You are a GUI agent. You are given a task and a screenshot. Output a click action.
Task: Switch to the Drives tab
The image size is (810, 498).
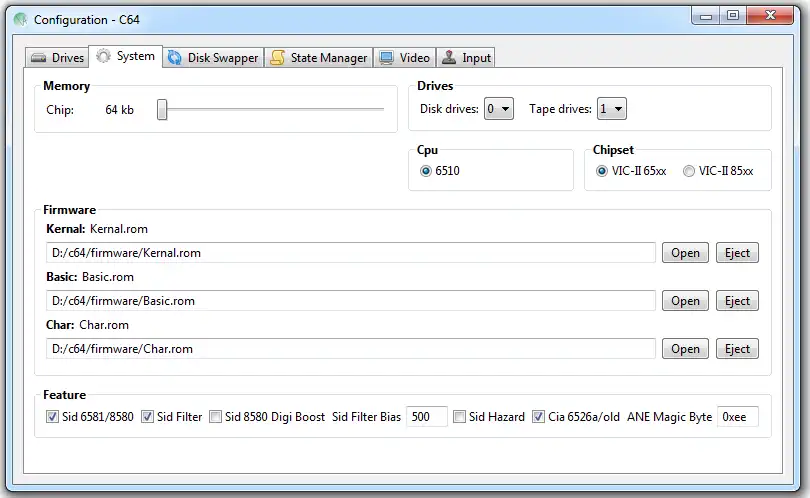click(x=57, y=57)
